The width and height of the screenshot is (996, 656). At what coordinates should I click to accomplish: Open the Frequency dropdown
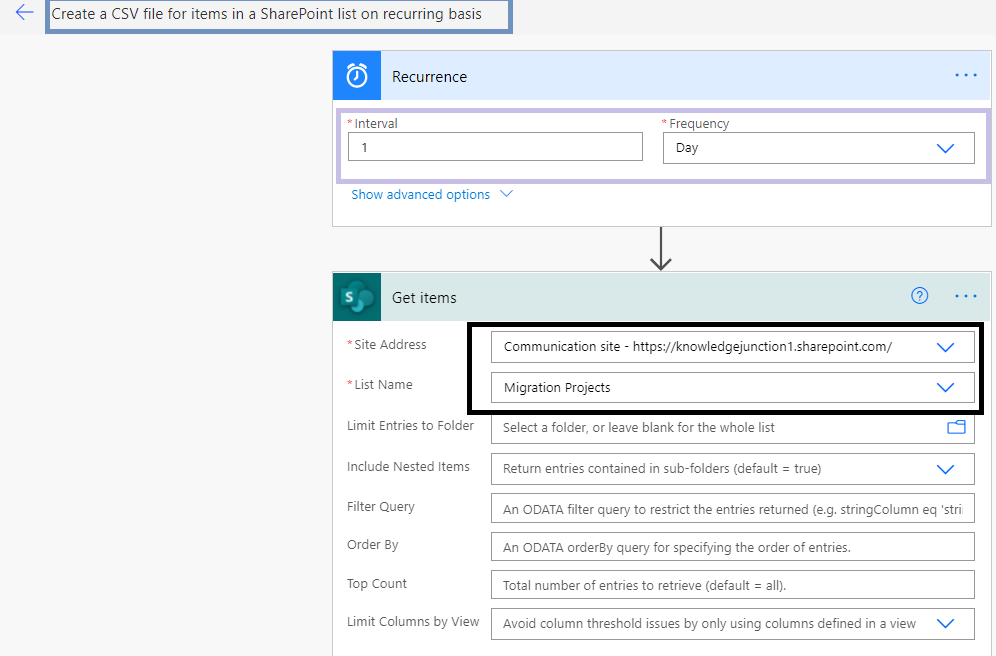click(x=818, y=148)
